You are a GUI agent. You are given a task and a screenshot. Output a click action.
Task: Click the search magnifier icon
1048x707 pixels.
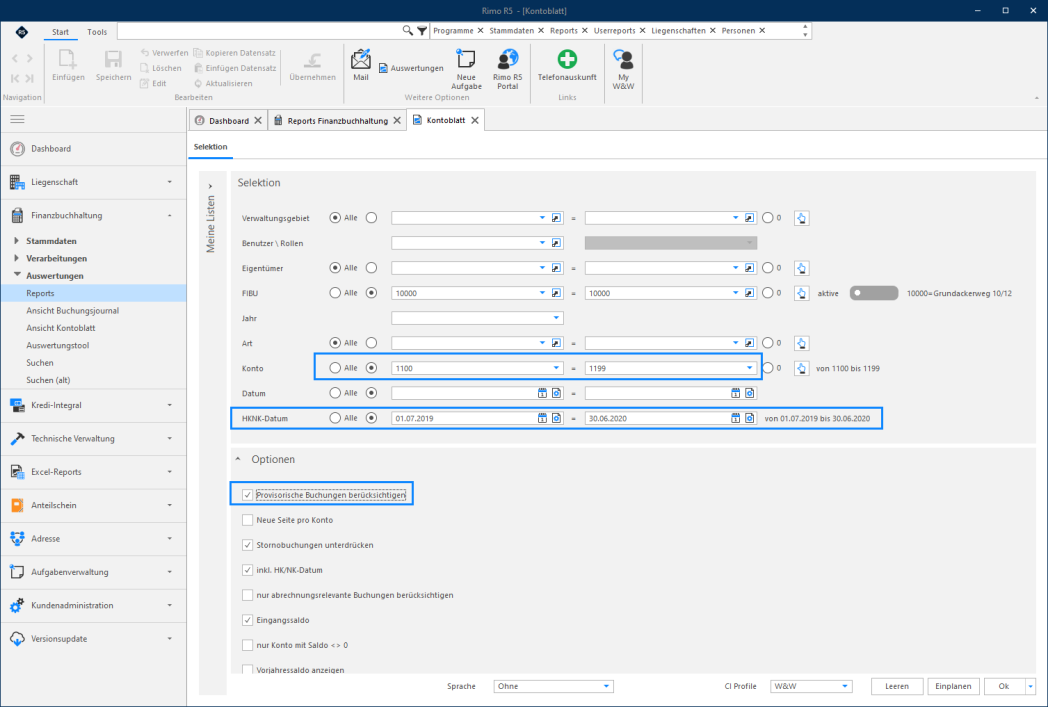[407, 31]
